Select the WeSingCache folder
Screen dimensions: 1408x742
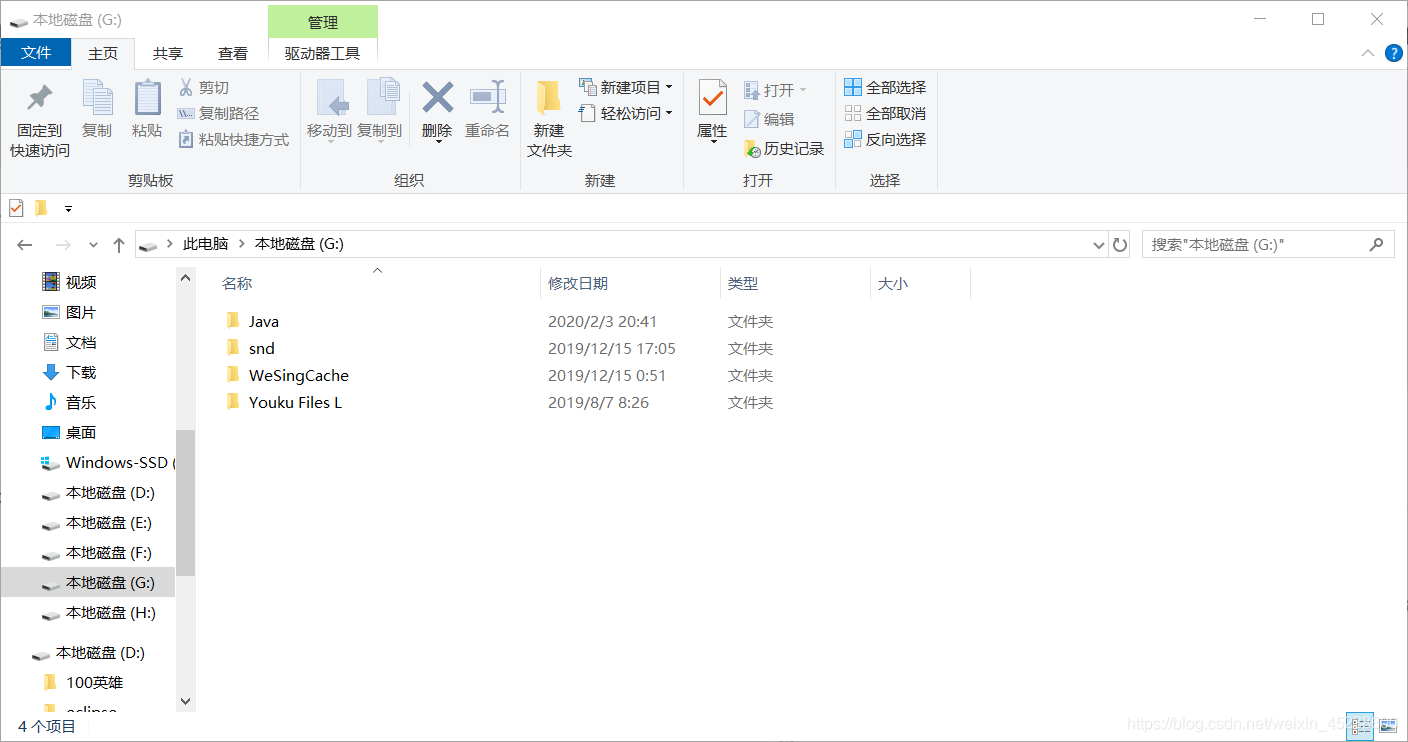tap(298, 376)
